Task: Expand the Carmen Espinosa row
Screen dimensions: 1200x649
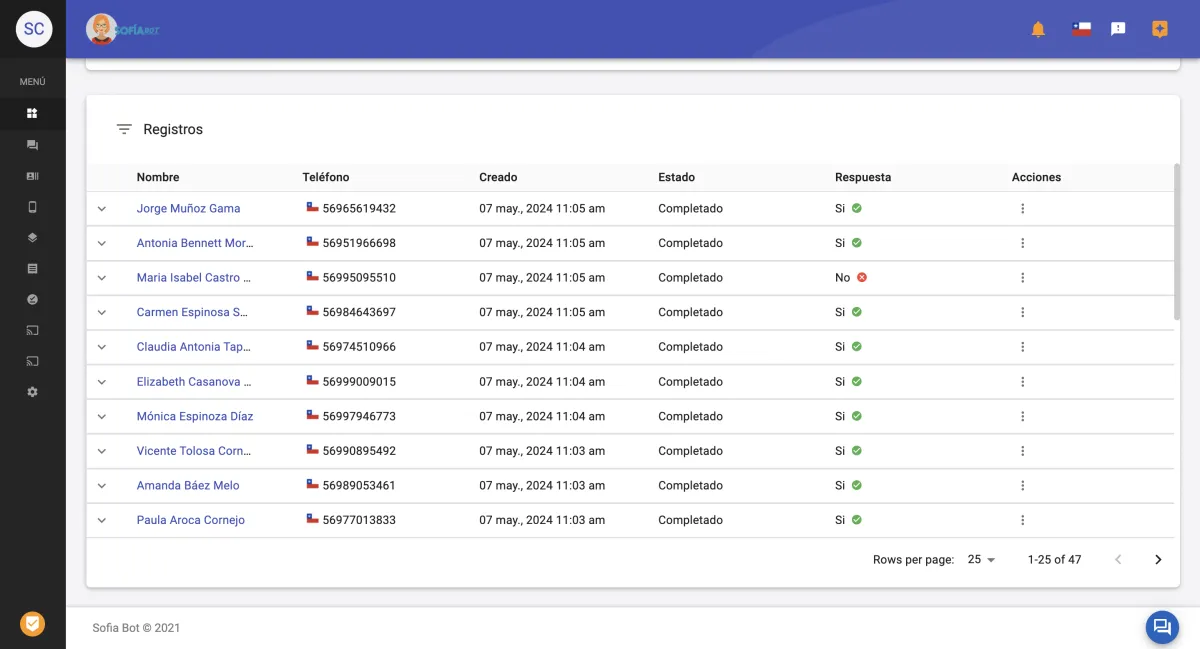Action: (x=101, y=312)
